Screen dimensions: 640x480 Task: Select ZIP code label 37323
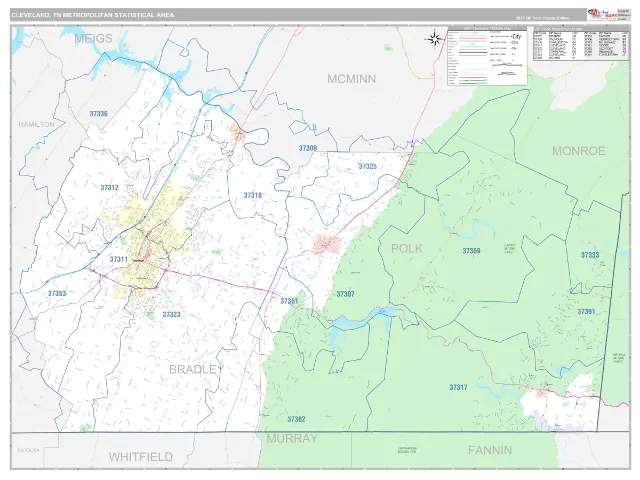pyautogui.click(x=171, y=314)
